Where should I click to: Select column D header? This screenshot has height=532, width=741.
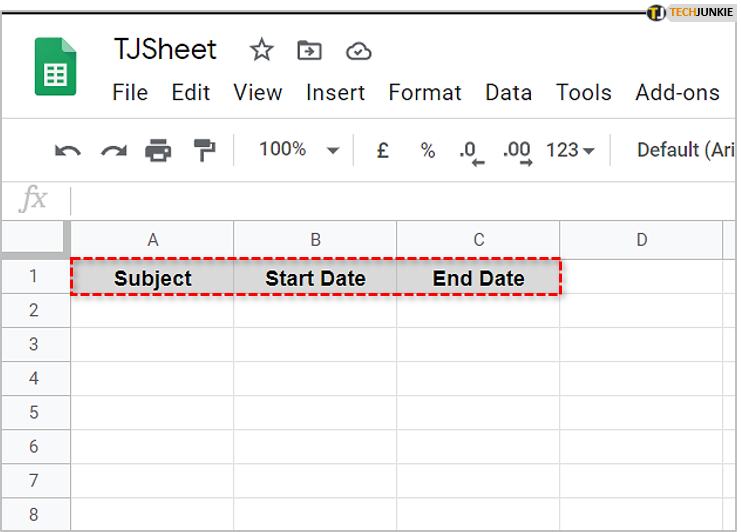(641, 240)
